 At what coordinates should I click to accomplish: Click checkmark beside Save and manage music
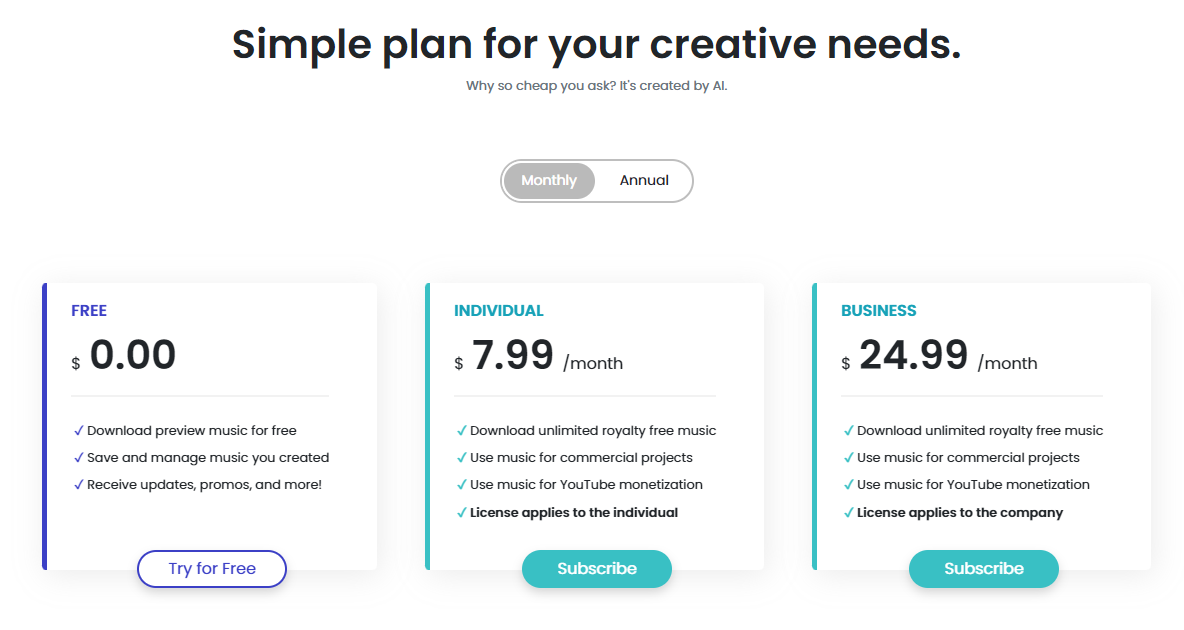tap(79, 458)
